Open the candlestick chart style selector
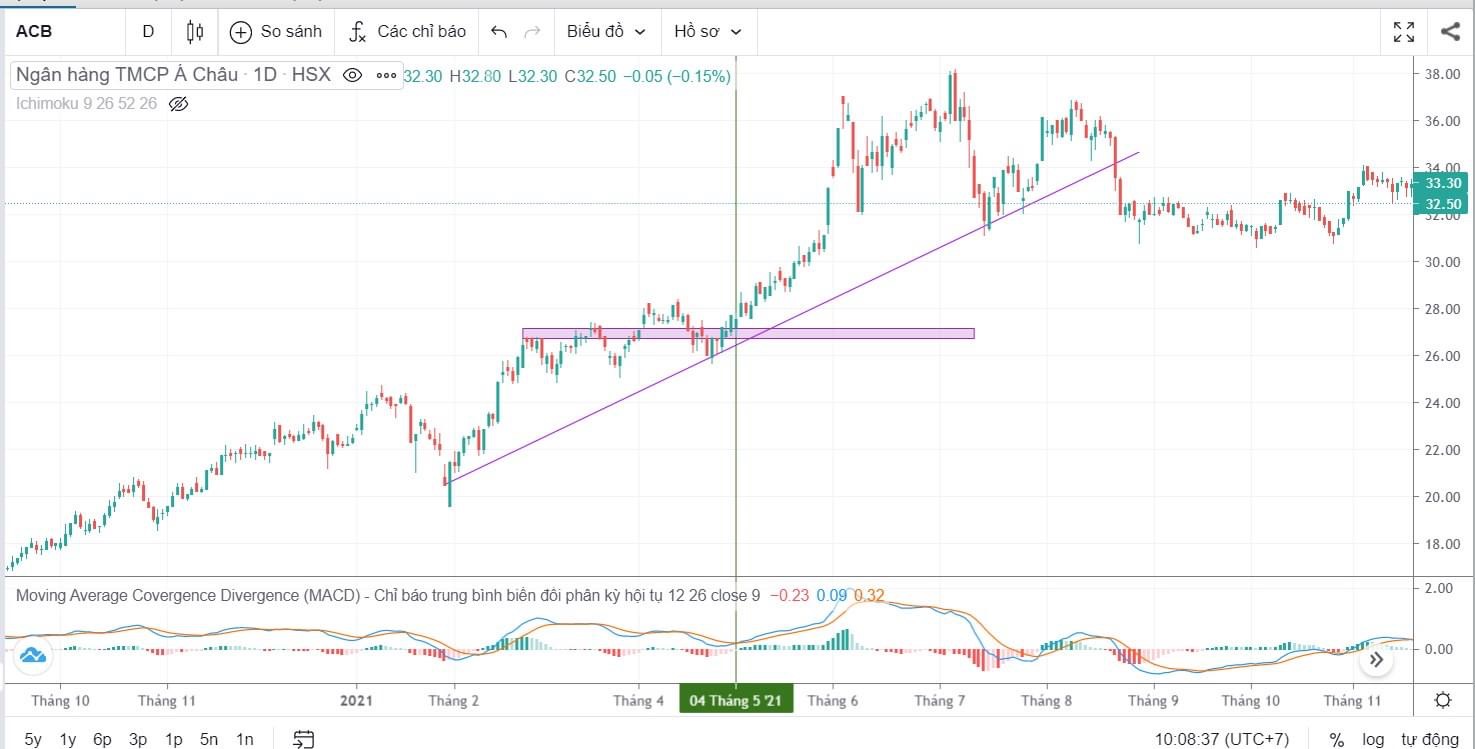Viewport: 1475px width, 749px height. [195, 32]
